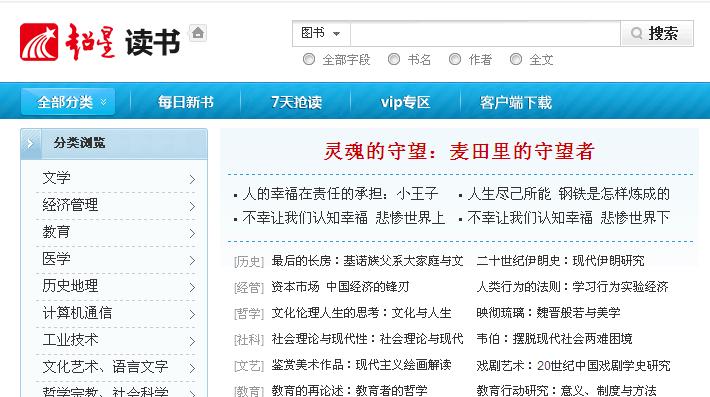Click the [社科] category tag

coord(249,340)
